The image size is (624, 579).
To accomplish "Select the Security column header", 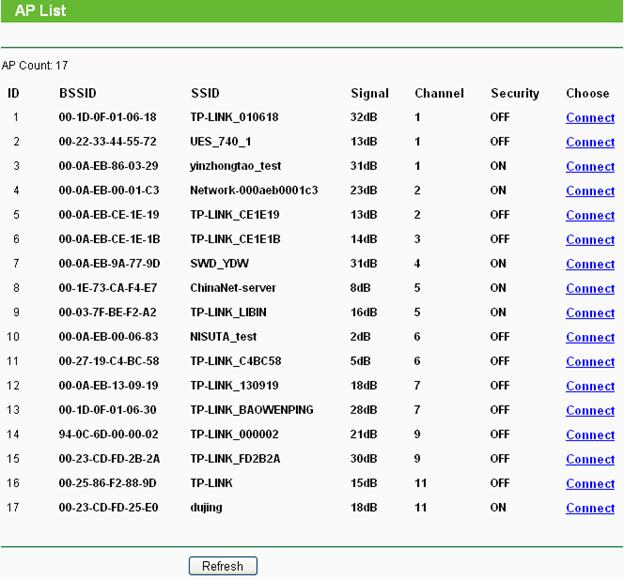I will 515,94.
